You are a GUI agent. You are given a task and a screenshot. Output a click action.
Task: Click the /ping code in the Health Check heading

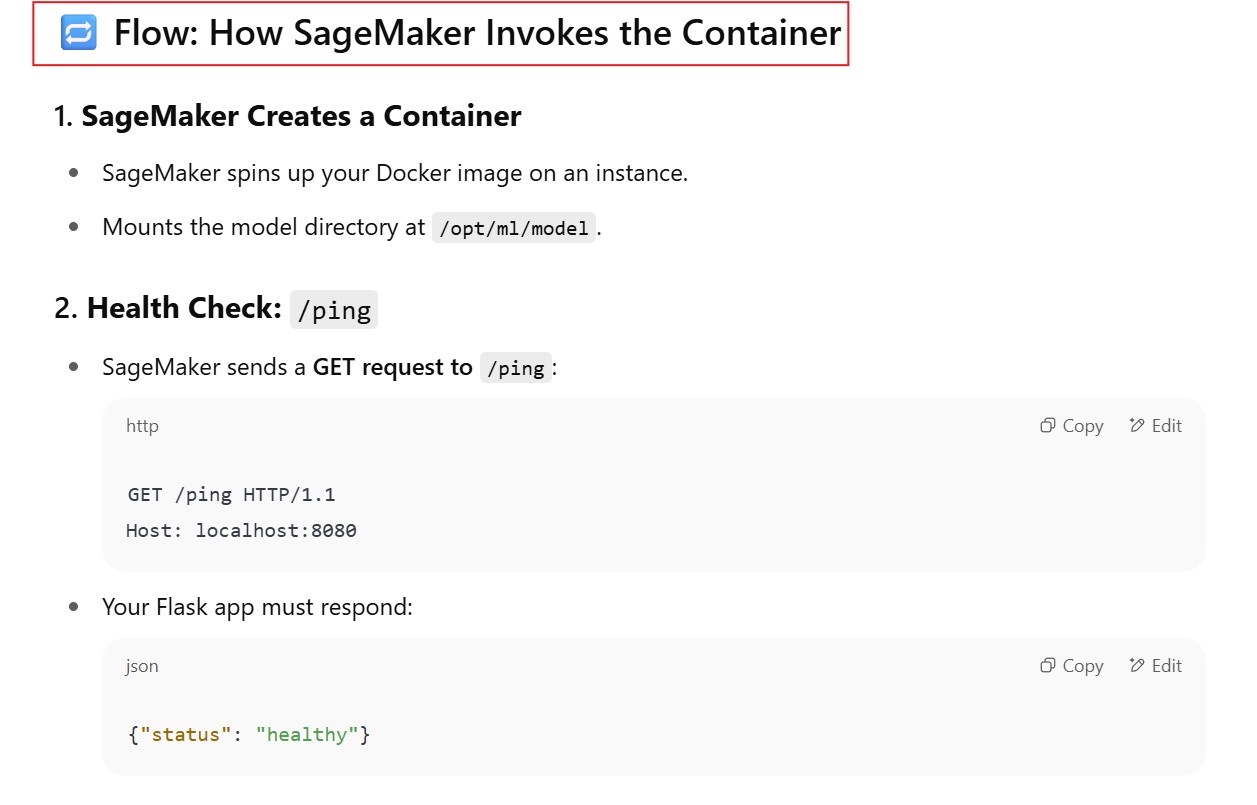[x=334, y=310]
